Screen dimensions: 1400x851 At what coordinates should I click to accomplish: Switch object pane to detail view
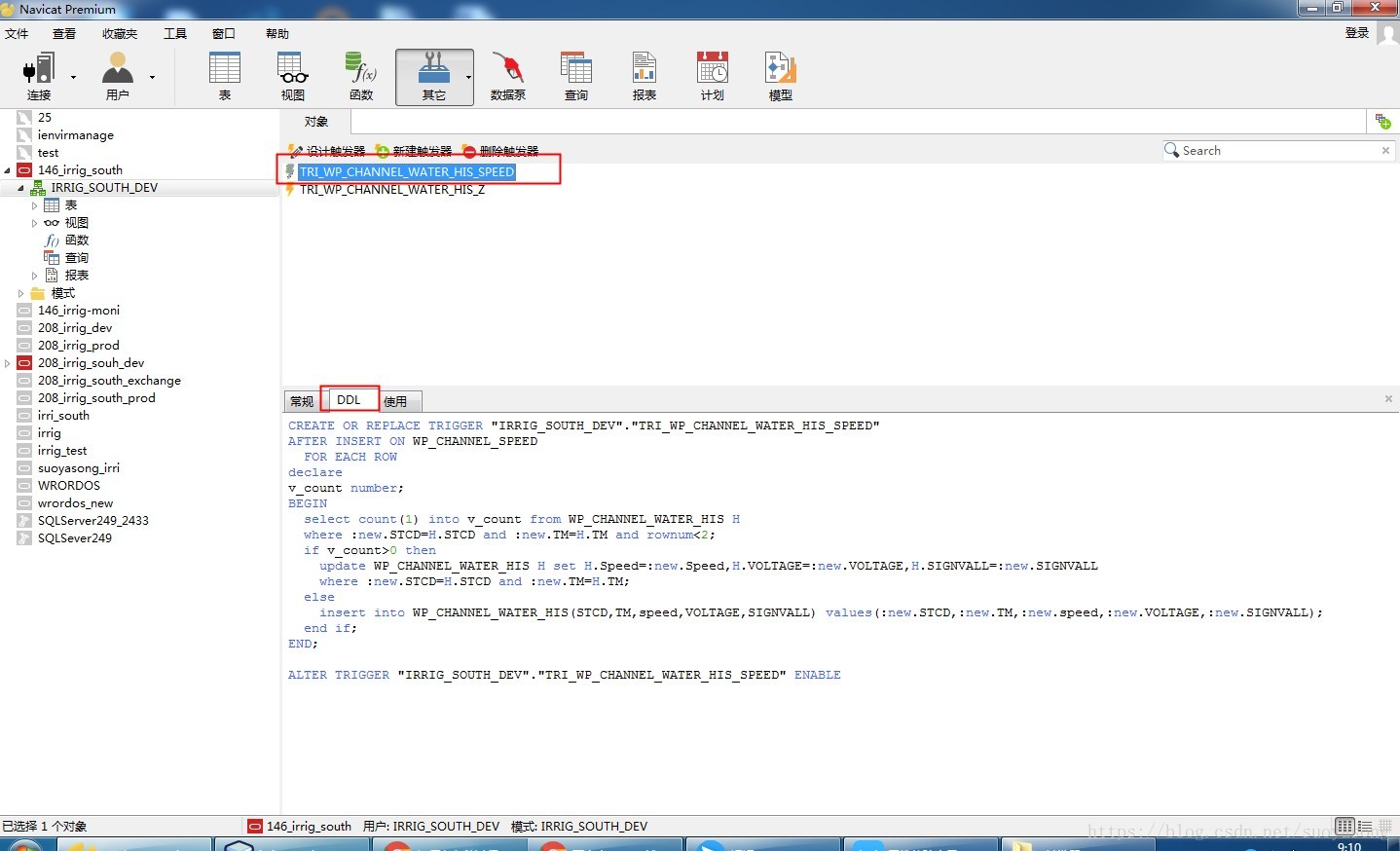click(1384, 826)
